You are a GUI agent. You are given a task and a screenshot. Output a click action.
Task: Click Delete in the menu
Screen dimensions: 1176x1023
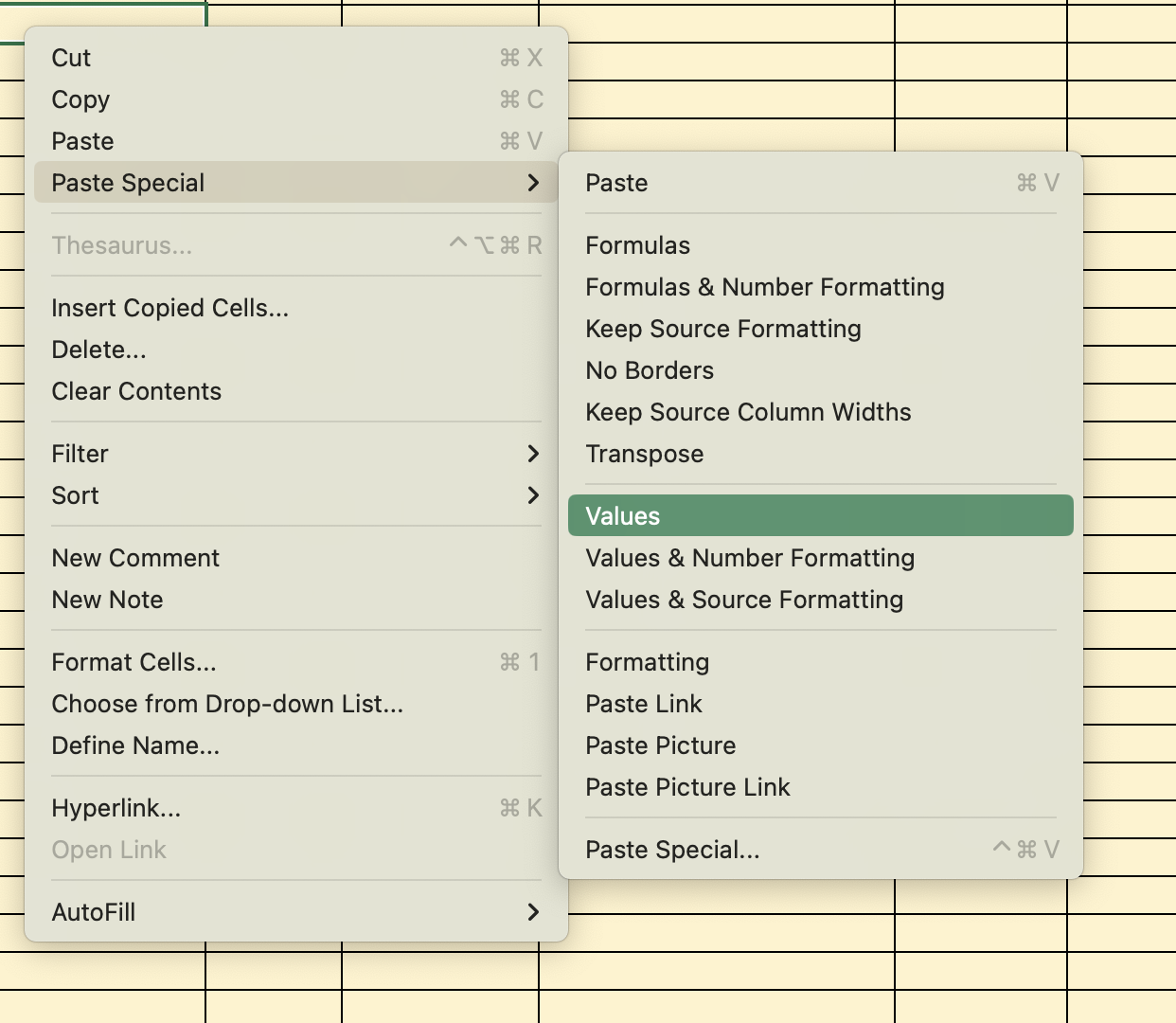(x=98, y=350)
